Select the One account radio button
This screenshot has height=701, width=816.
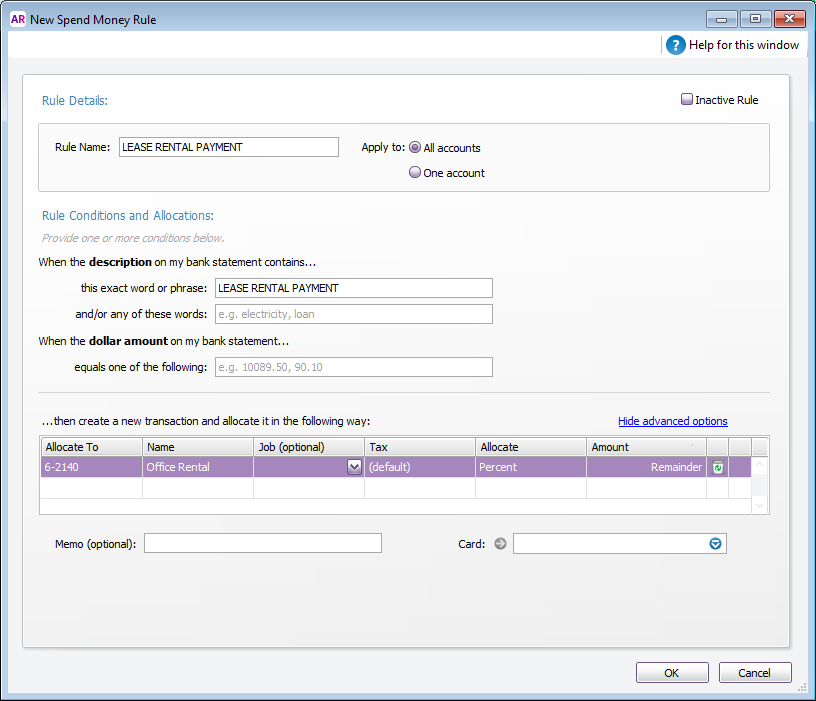point(415,172)
